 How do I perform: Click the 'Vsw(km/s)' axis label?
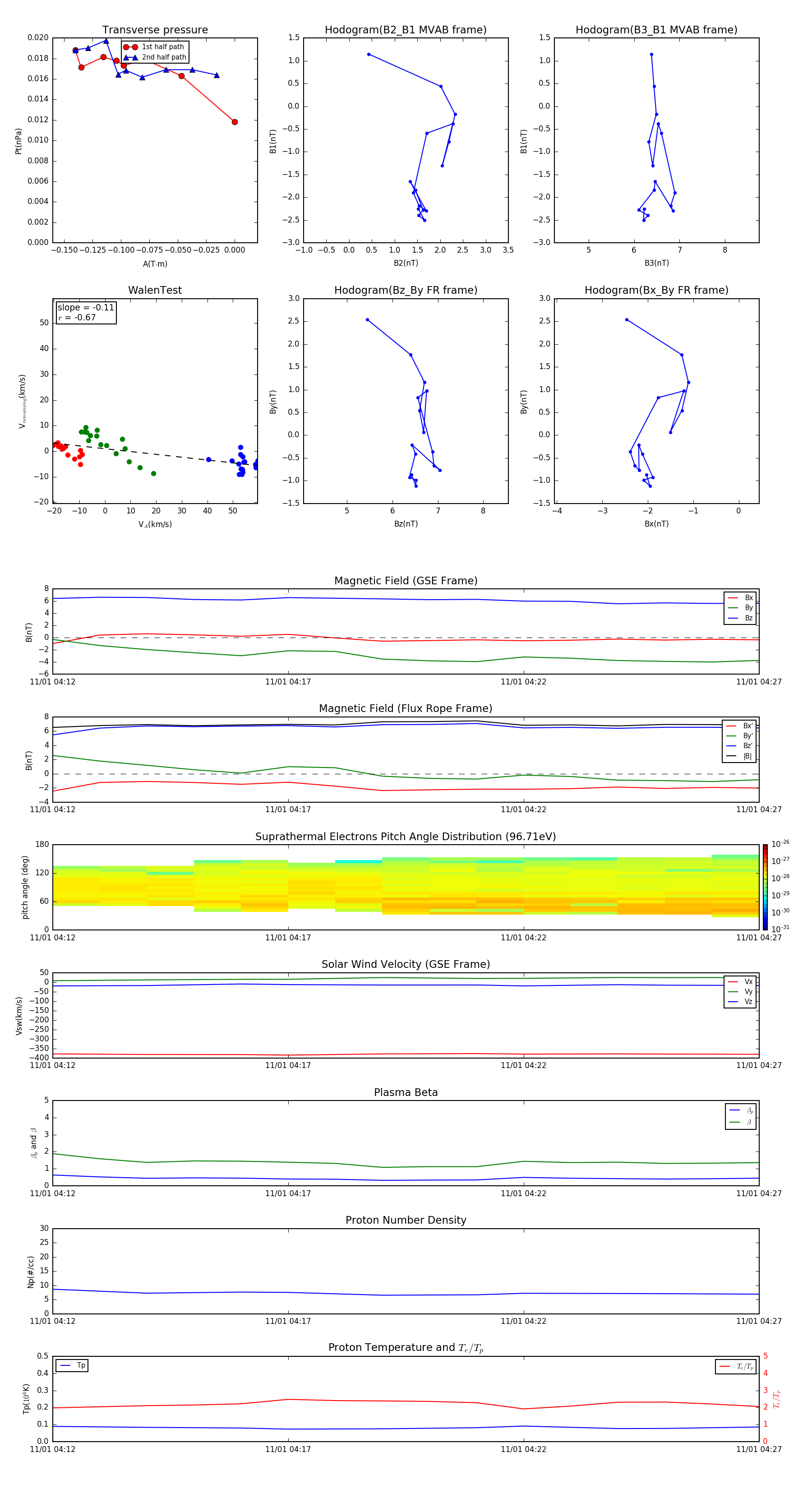point(18,1016)
